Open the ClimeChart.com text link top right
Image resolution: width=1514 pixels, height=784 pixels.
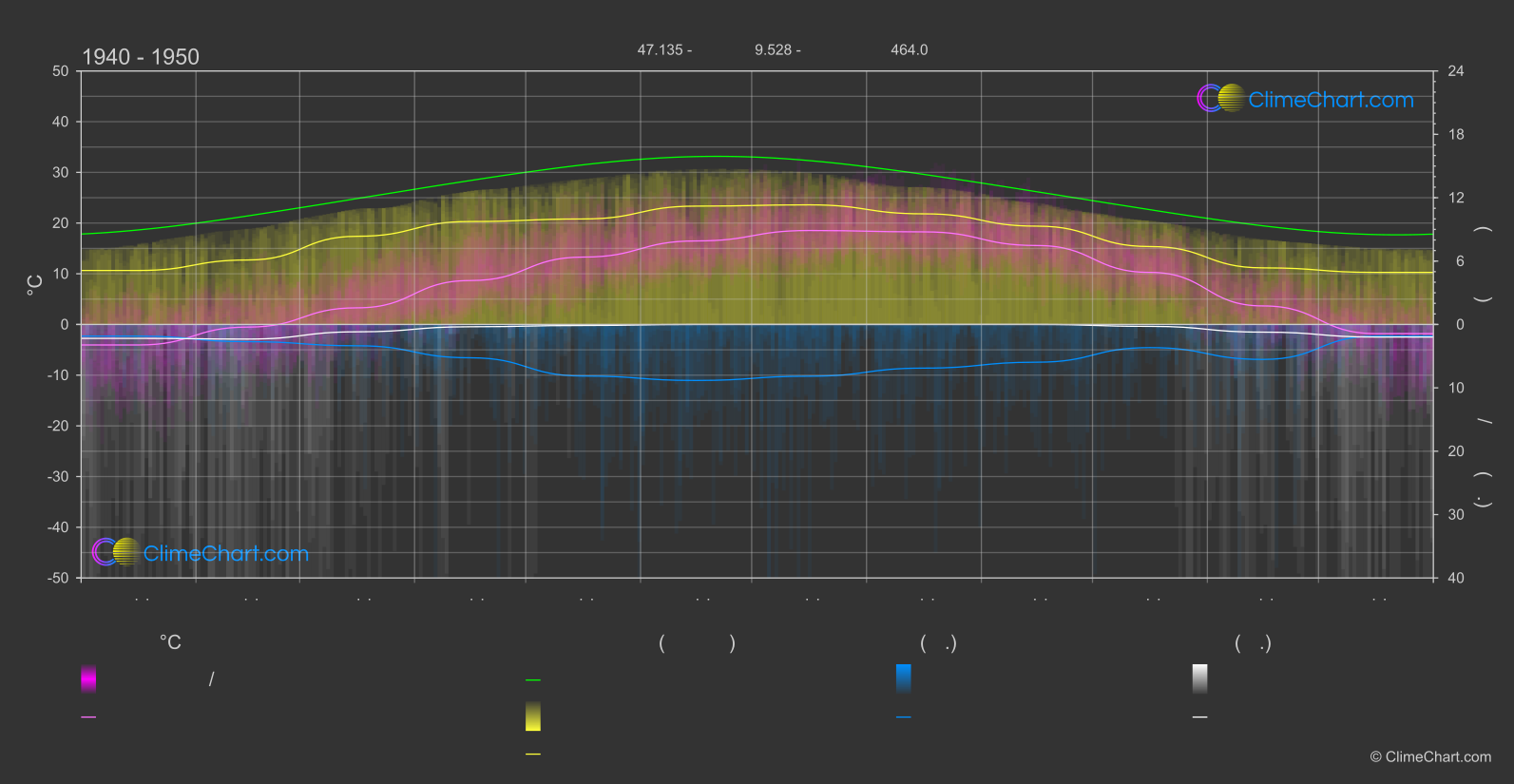coord(1331,100)
